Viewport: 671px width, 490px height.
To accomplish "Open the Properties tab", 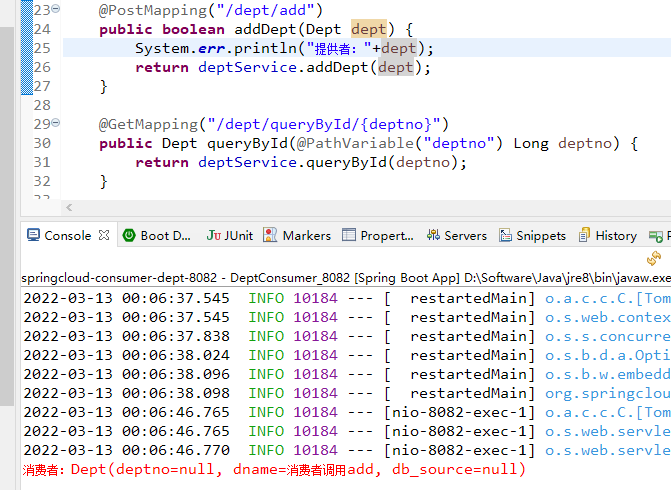I will [378, 235].
